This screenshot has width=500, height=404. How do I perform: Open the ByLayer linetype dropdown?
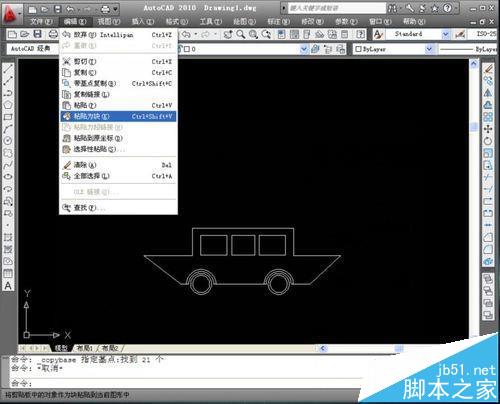coord(468,49)
